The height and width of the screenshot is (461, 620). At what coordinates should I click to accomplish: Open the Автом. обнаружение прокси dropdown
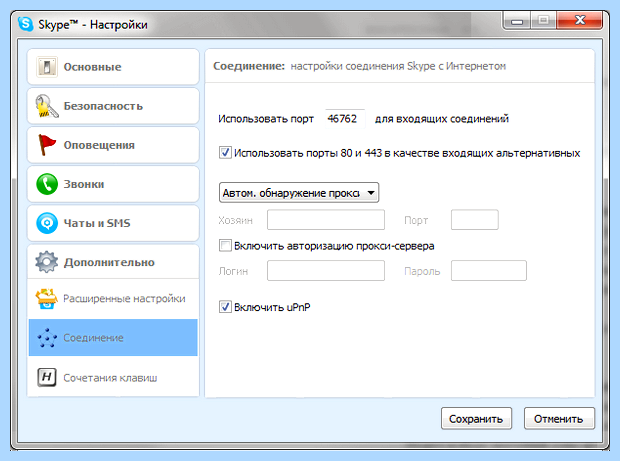click(299, 193)
